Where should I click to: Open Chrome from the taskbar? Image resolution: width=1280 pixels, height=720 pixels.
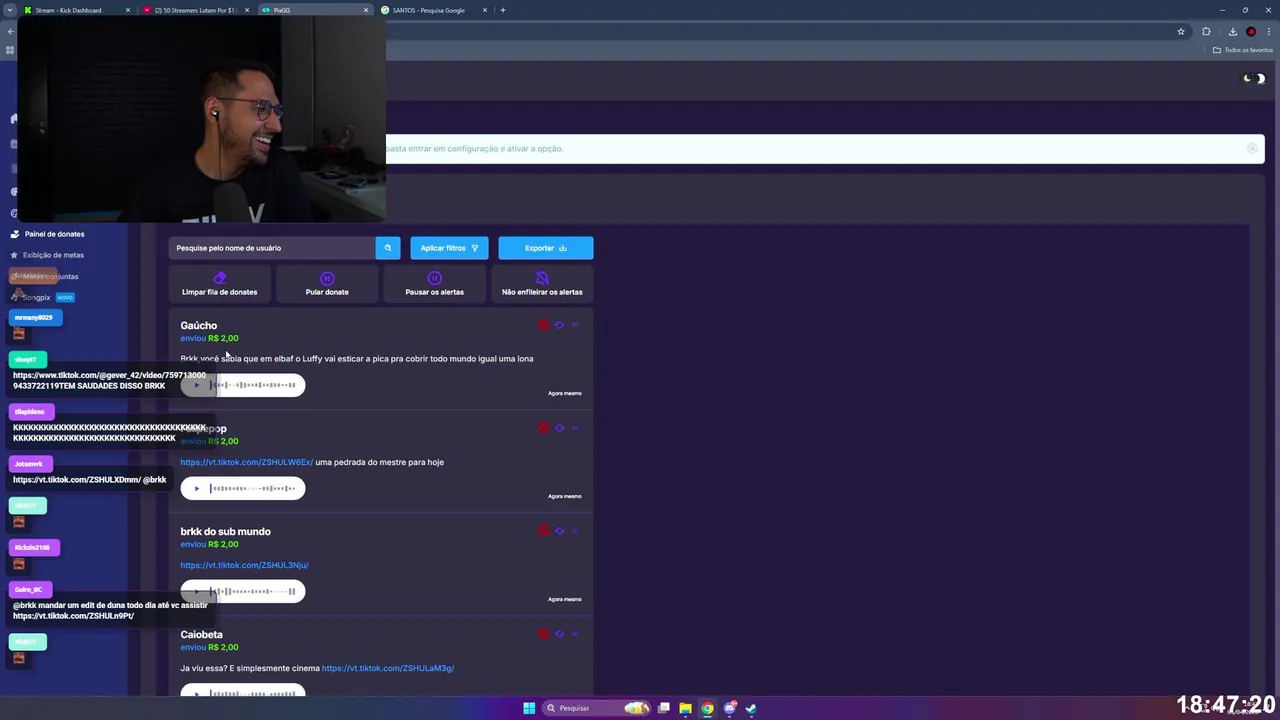[x=707, y=708]
